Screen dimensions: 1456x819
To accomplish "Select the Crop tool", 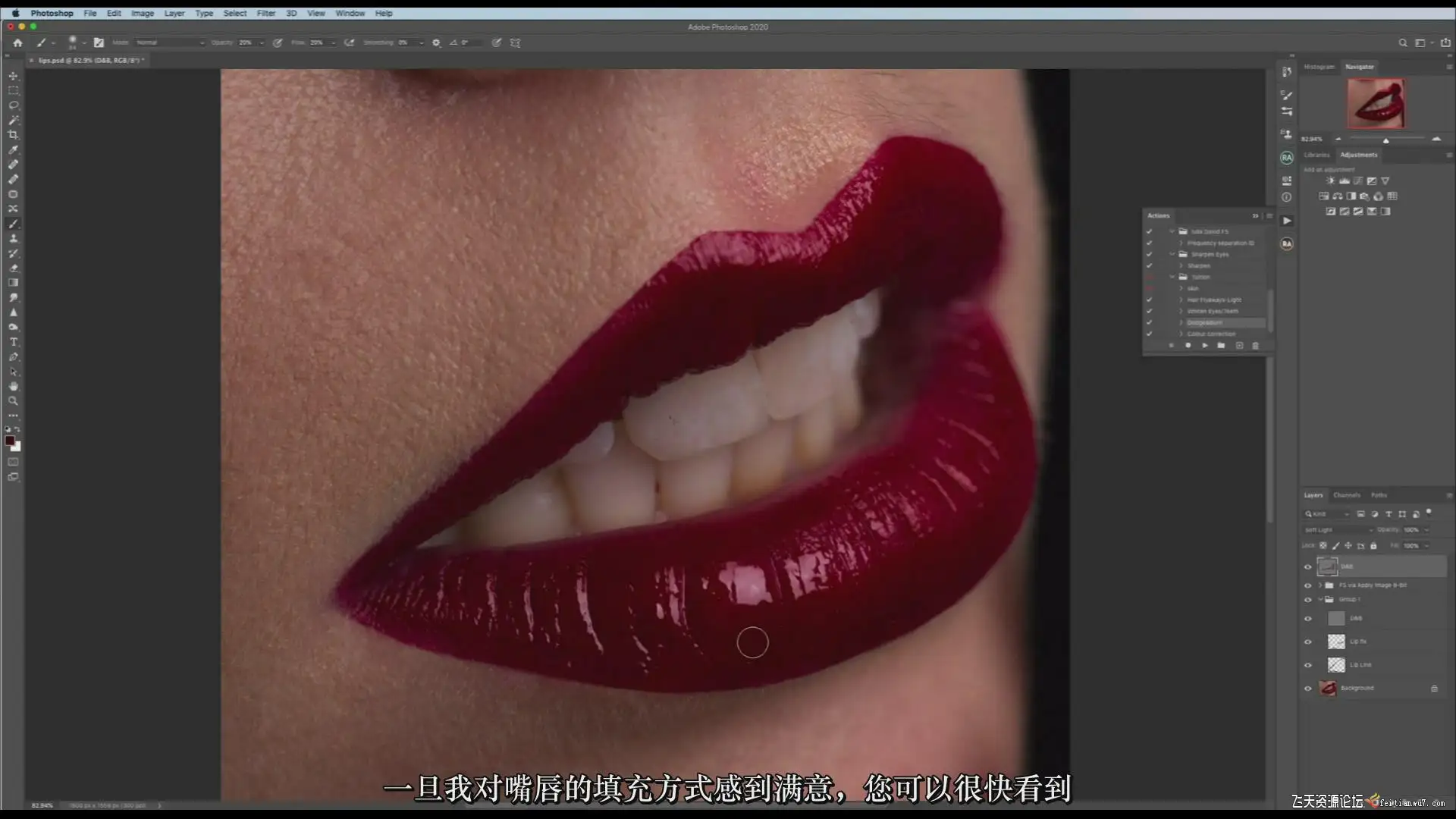I will pyautogui.click(x=13, y=135).
